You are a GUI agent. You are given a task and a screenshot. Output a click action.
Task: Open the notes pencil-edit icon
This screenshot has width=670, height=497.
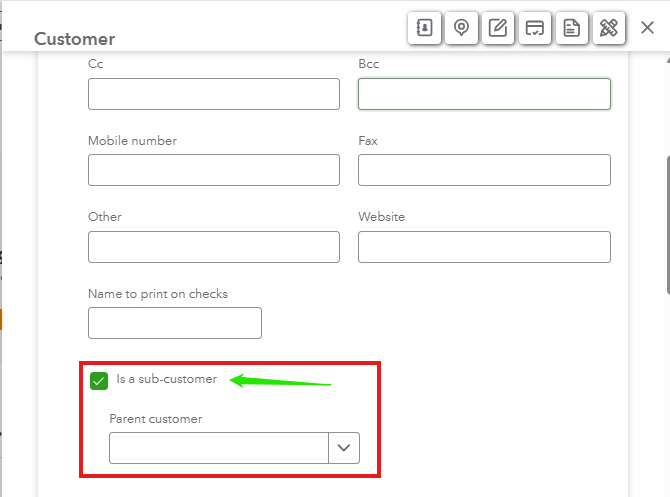[x=498, y=28]
